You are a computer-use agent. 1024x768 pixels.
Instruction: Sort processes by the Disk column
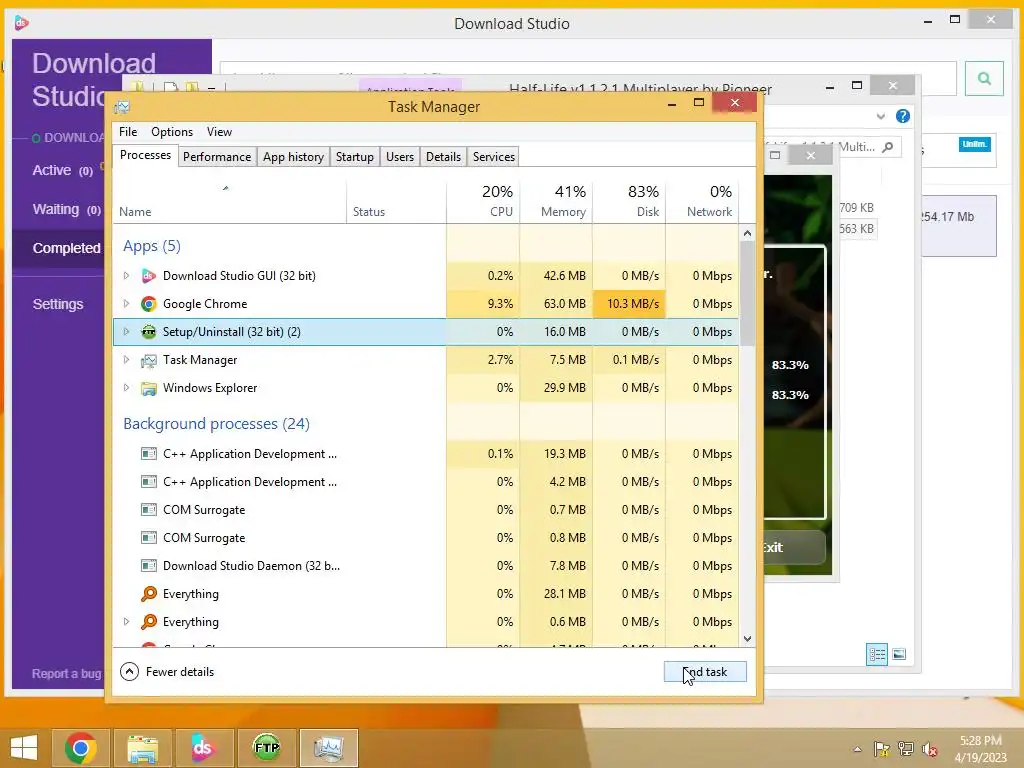[630, 201]
